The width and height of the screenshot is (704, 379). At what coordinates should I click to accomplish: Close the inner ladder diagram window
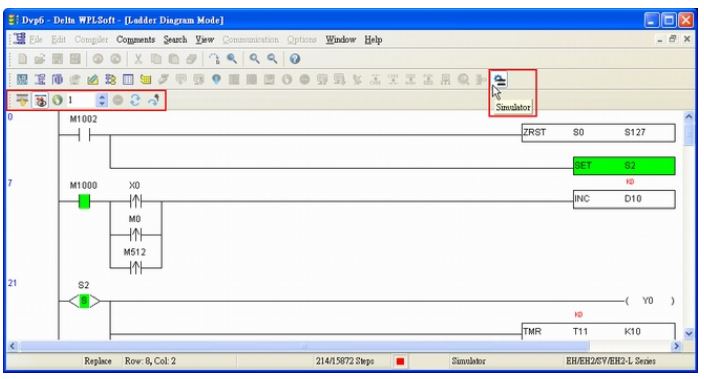(687, 40)
